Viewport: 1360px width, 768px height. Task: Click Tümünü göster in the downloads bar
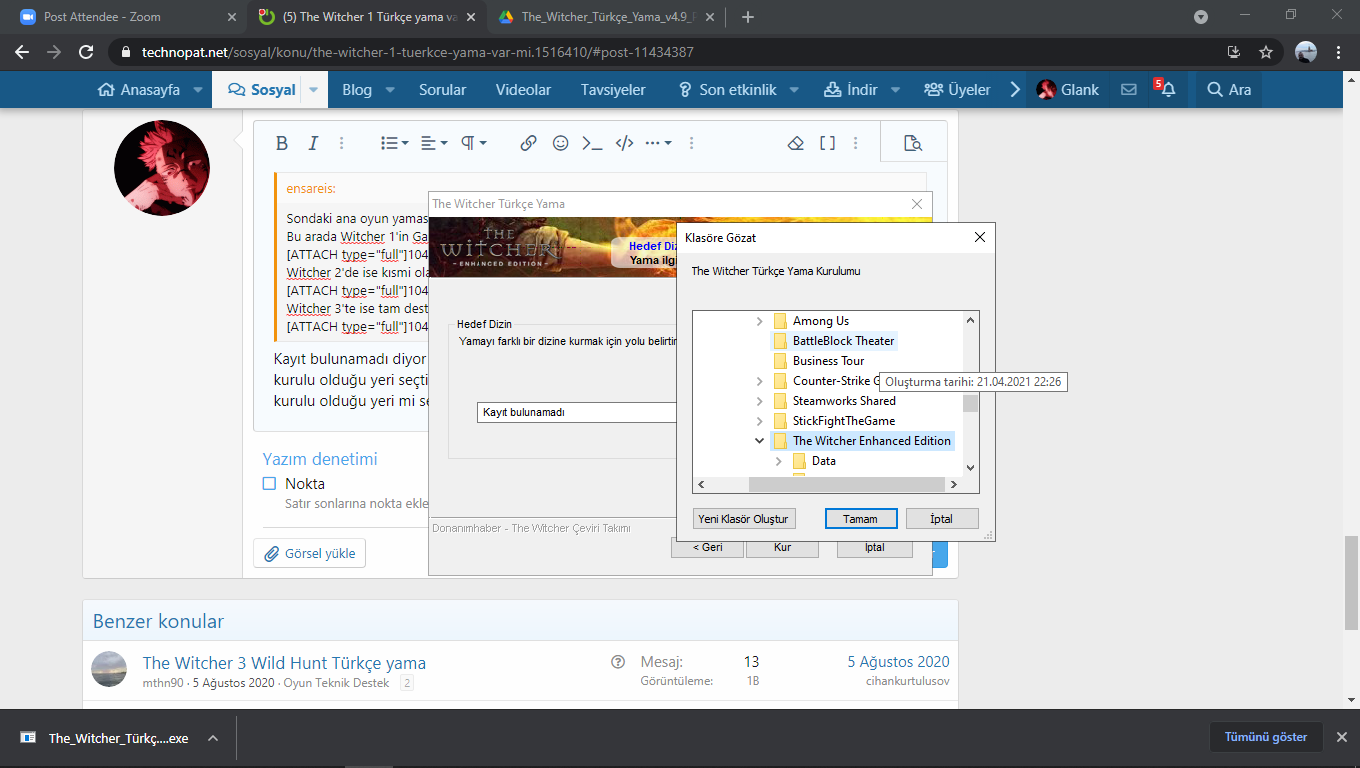point(1266,737)
